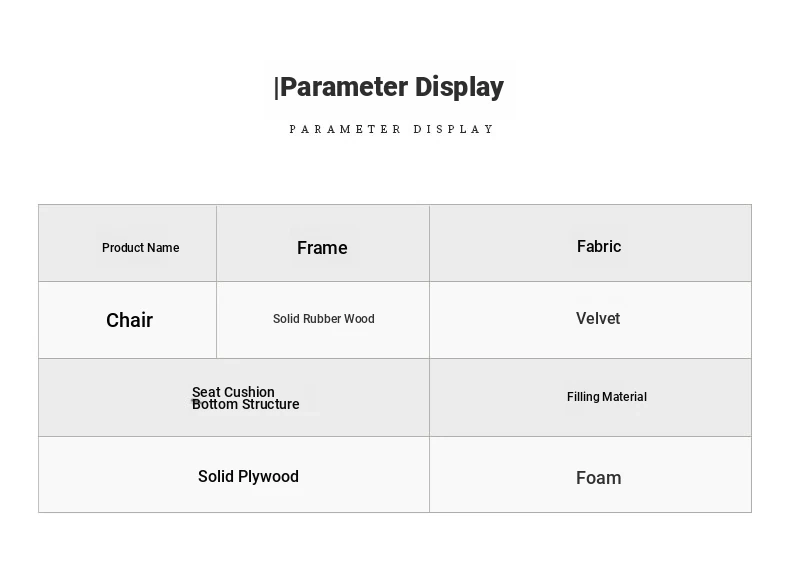Click the "Seat Cushion" text line
The width and height of the screenshot is (790, 579).
tap(233, 391)
